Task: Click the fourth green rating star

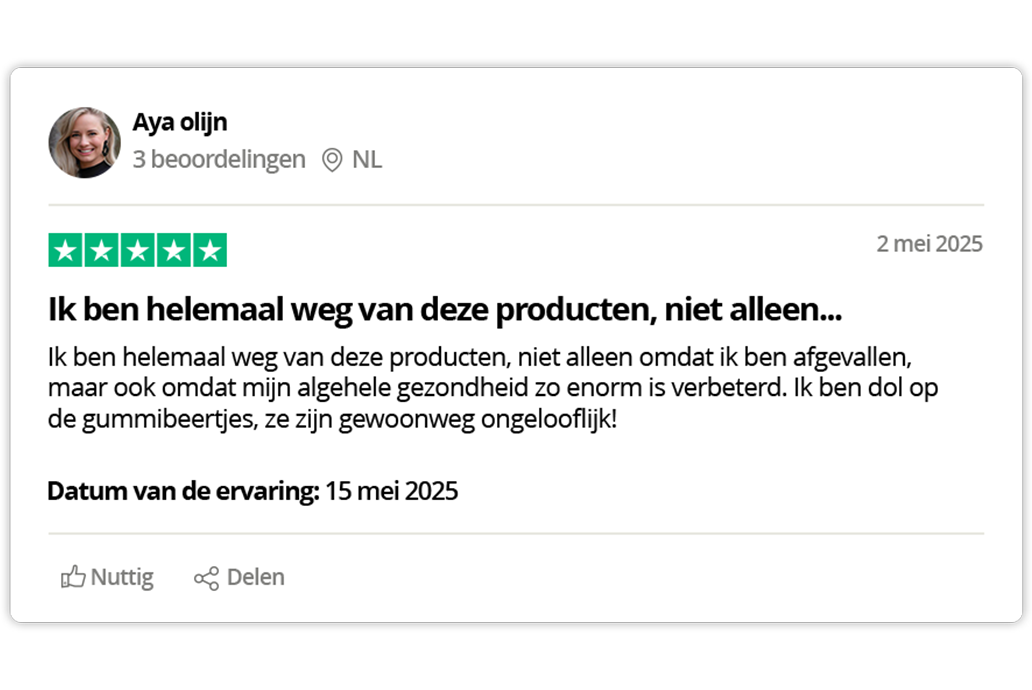Action: pos(174,250)
